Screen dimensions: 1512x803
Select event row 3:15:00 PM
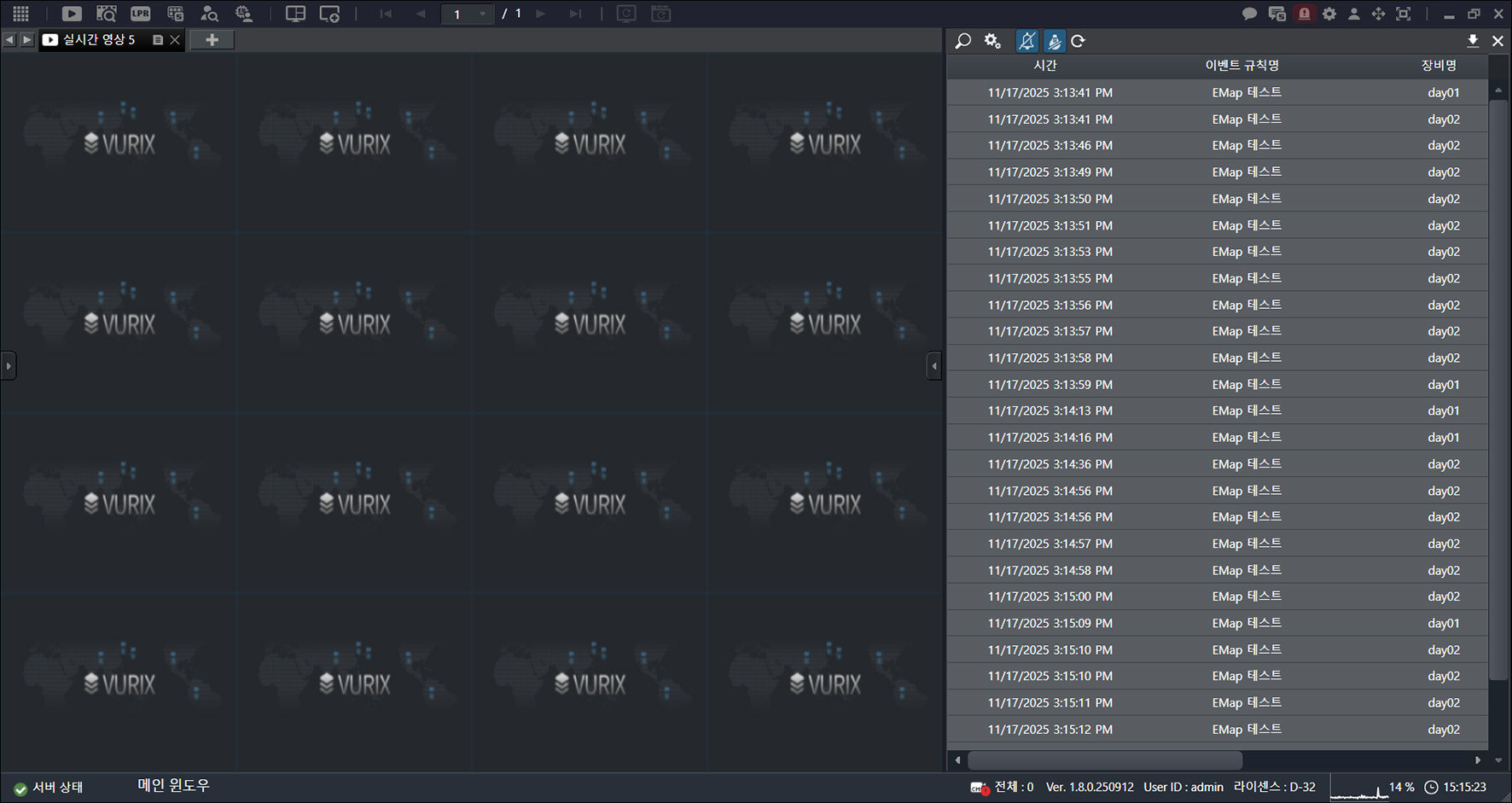(x=1217, y=596)
